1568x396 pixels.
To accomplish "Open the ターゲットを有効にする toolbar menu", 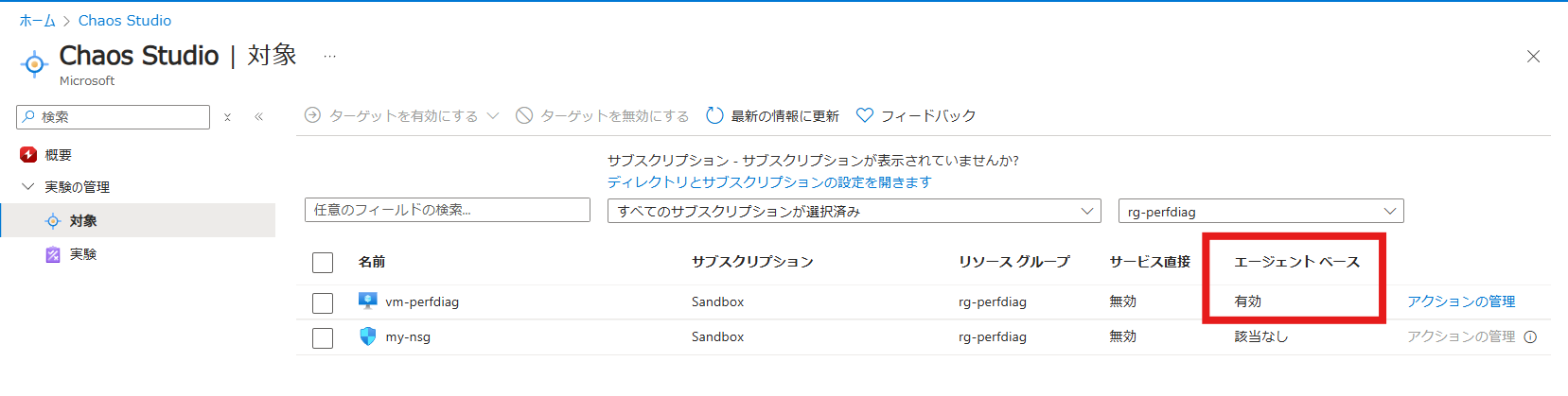I will 402,115.
